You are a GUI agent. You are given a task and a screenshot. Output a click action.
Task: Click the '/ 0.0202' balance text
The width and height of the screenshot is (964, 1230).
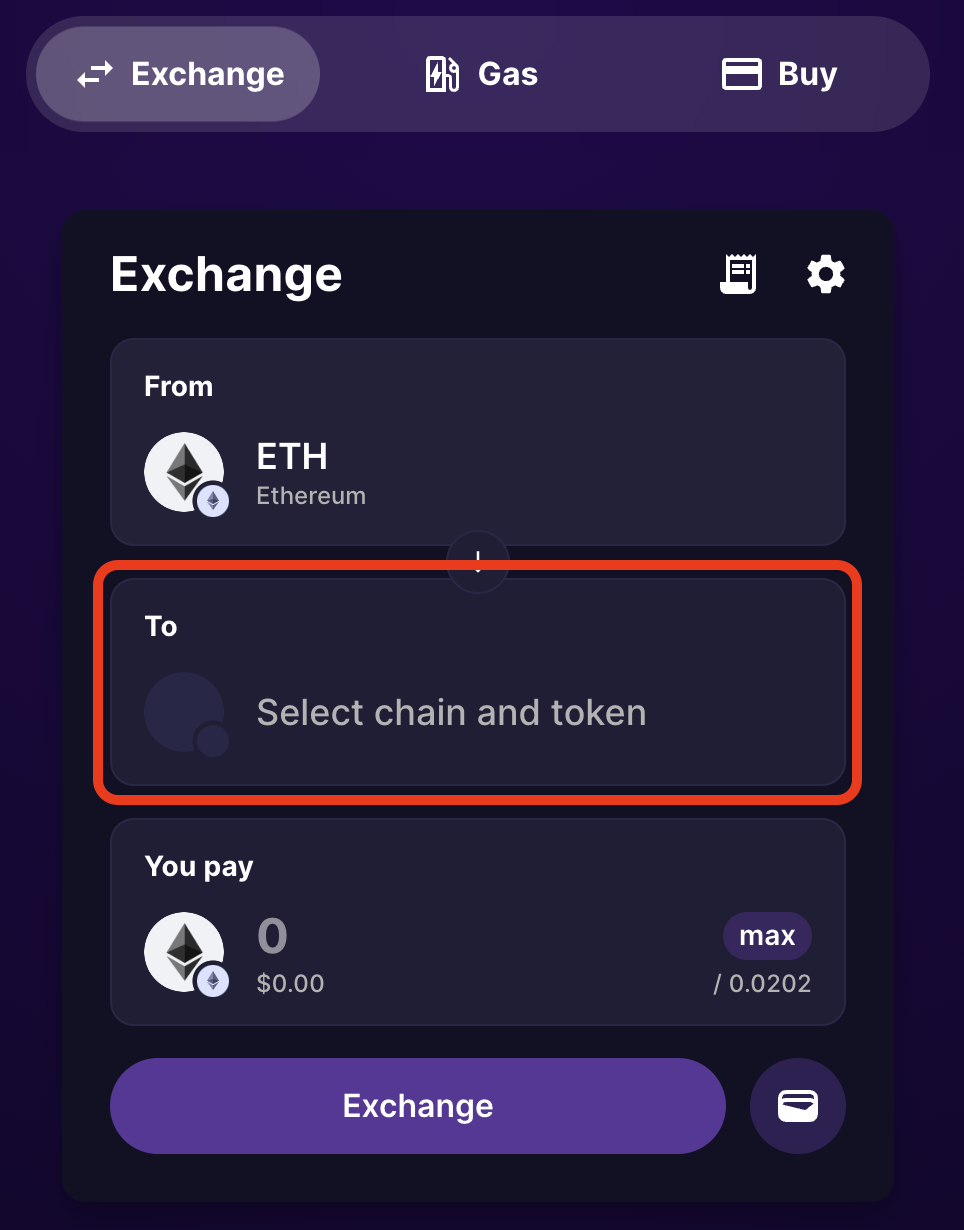pyautogui.click(x=762, y=984)
